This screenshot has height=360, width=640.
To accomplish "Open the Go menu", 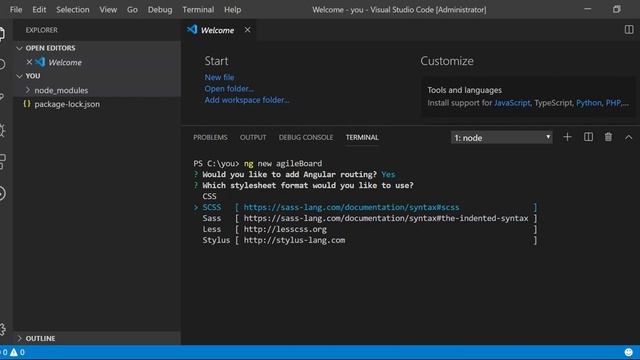I will (x=132, y=9).
